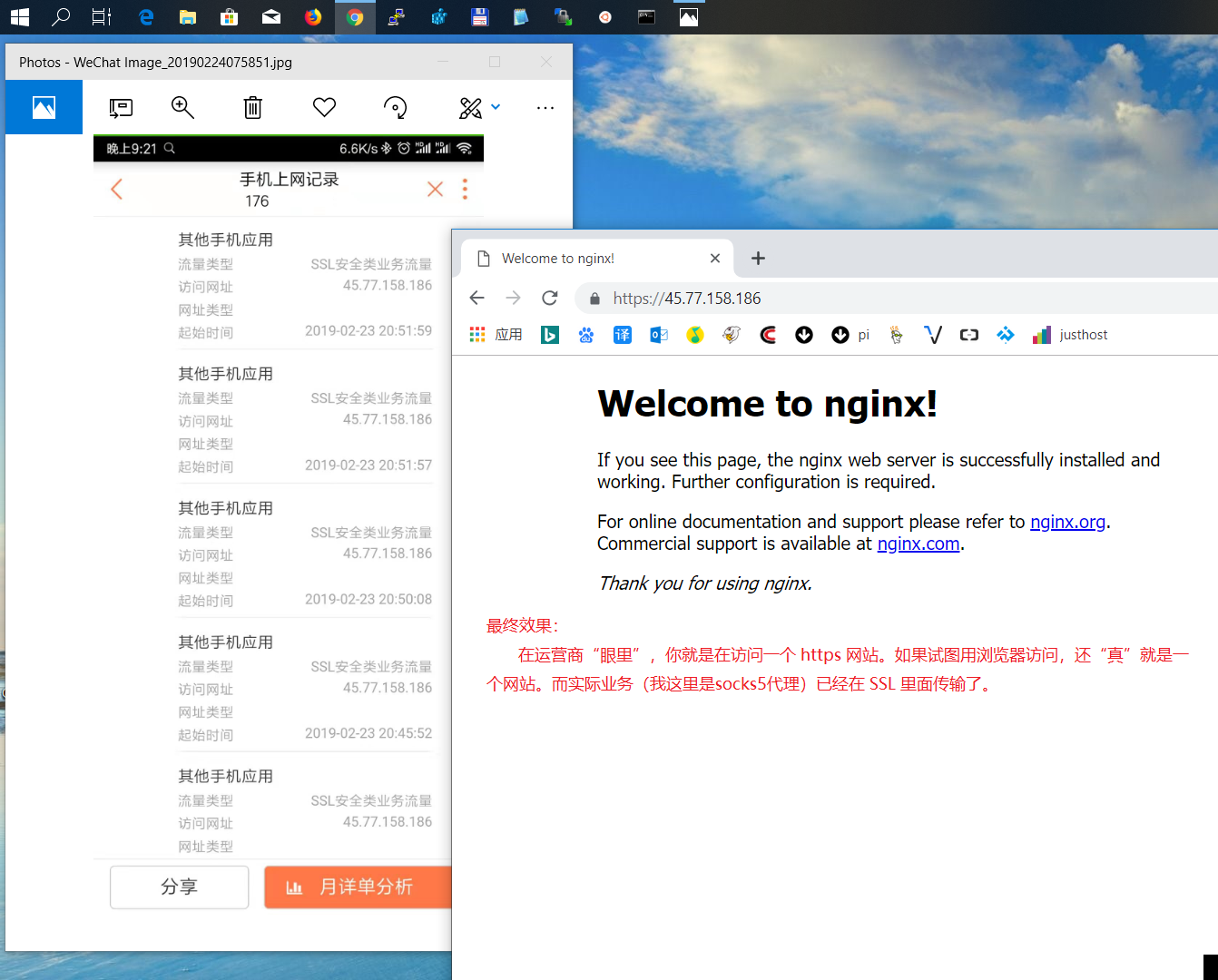Open the V logo bookmark

point(933,335)
